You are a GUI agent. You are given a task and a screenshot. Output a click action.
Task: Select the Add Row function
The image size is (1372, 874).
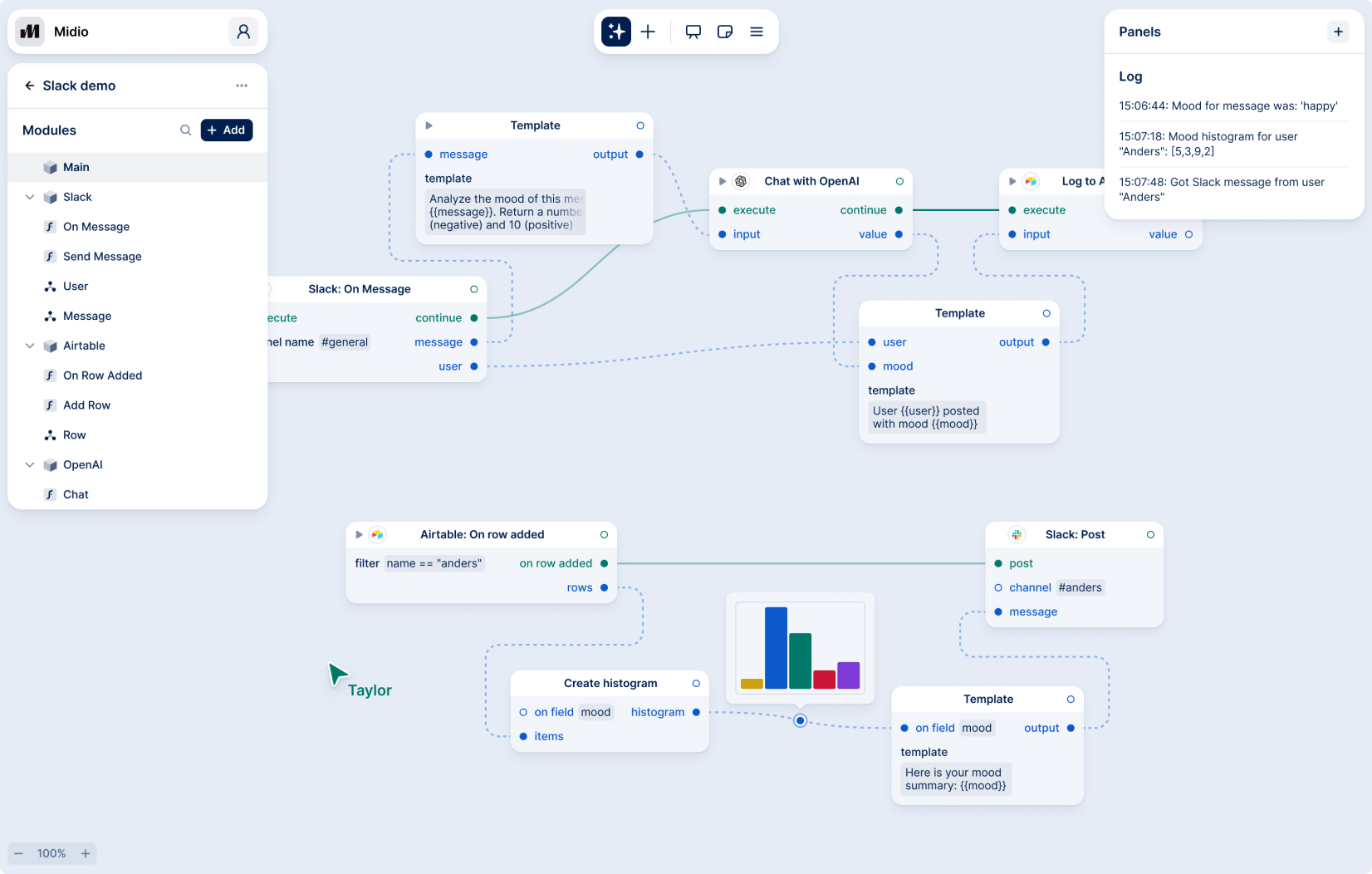(x=138, y=405)
